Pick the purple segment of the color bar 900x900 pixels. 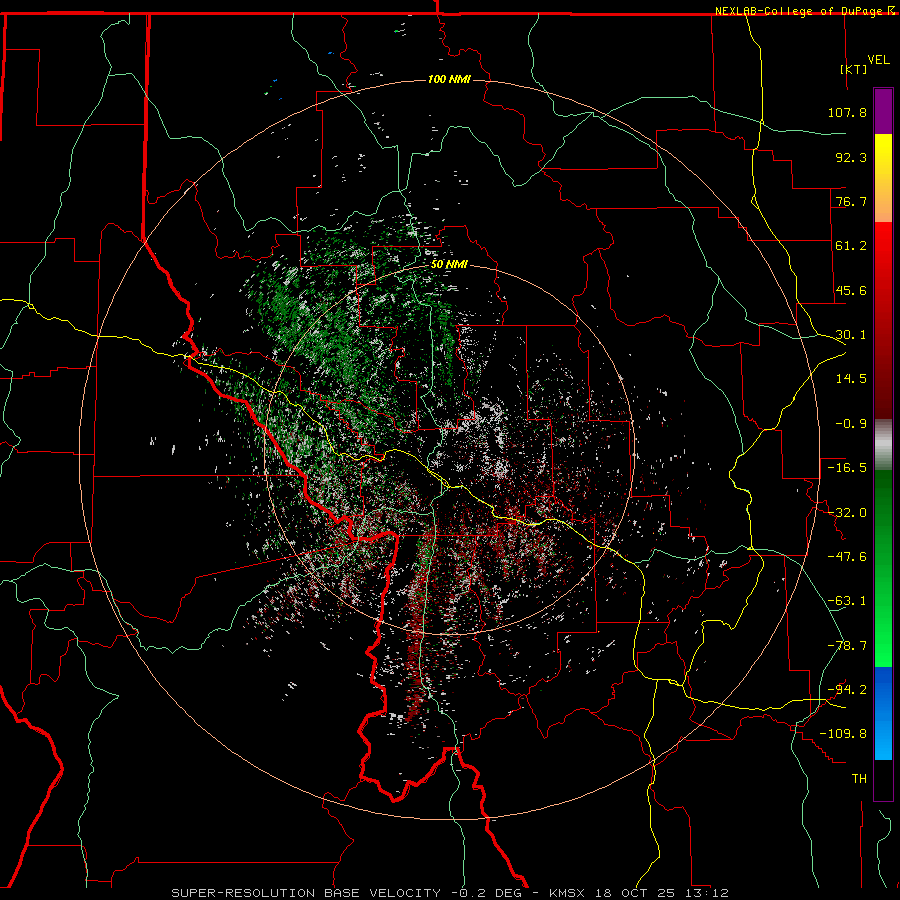883,112
